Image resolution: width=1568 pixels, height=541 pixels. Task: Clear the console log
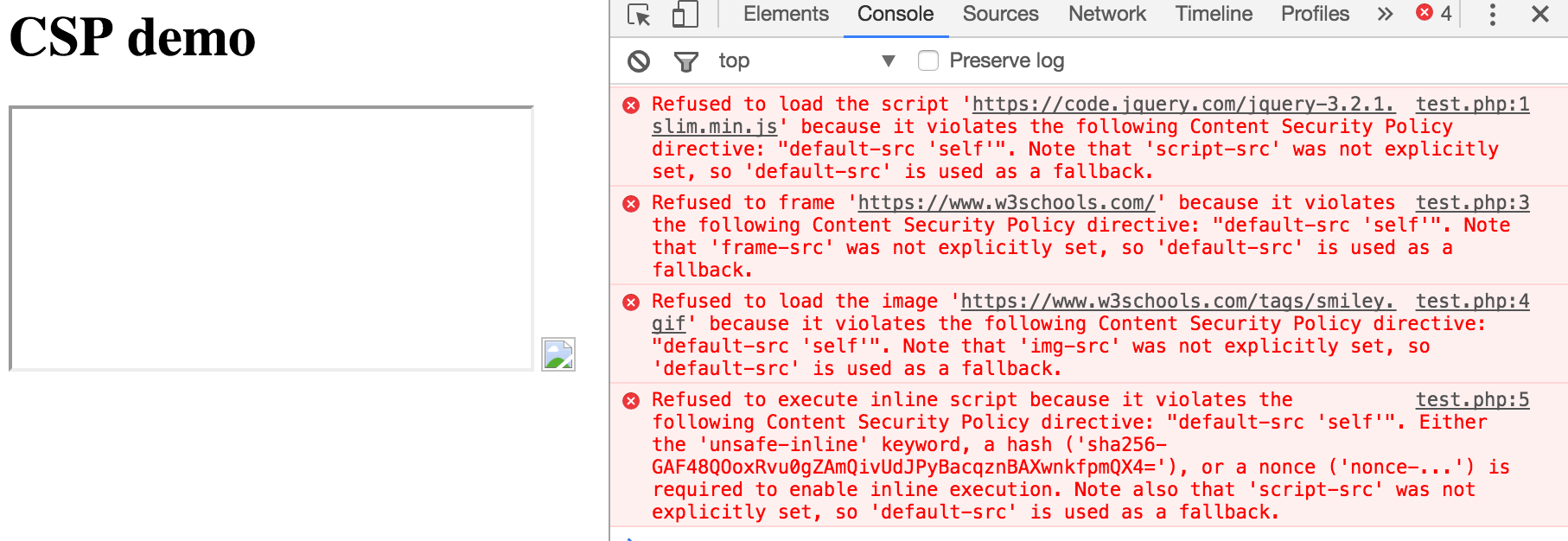639,61
